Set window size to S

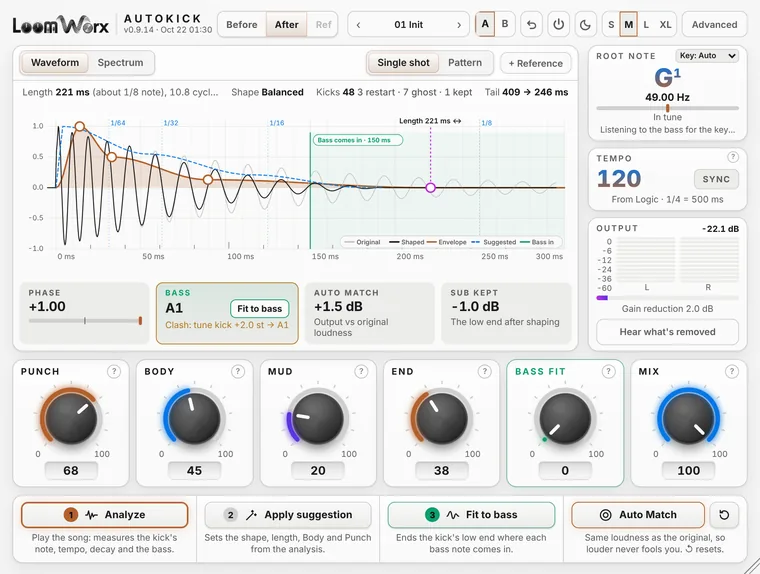[x=611, y=24]
